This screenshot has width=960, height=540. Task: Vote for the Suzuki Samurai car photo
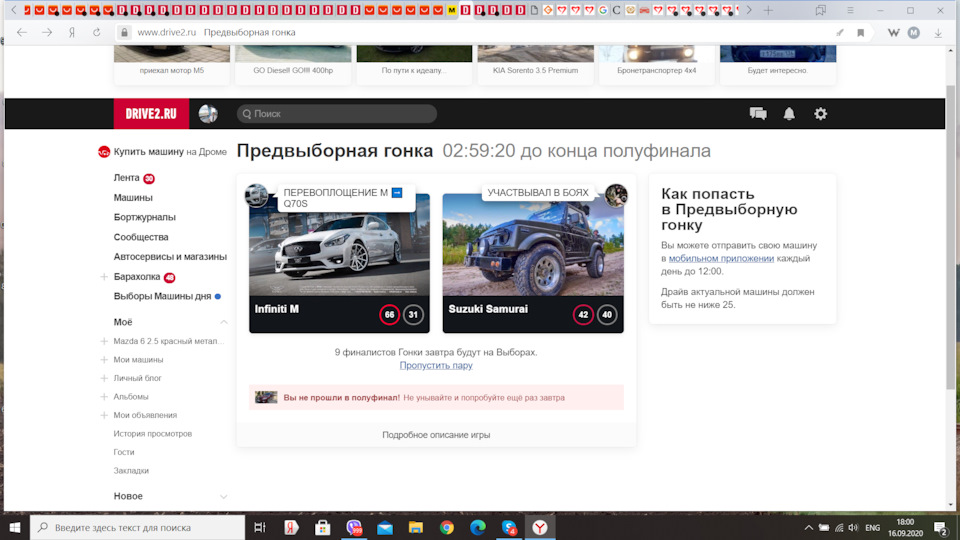click(x=533, y=245)
